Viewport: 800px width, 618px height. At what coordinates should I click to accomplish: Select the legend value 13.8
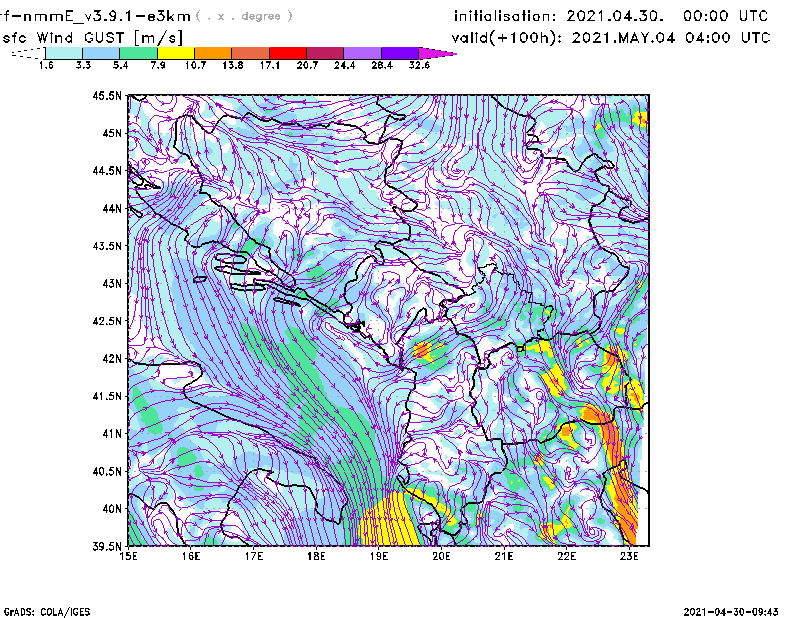pyautogui.click(x=233, y=65)
